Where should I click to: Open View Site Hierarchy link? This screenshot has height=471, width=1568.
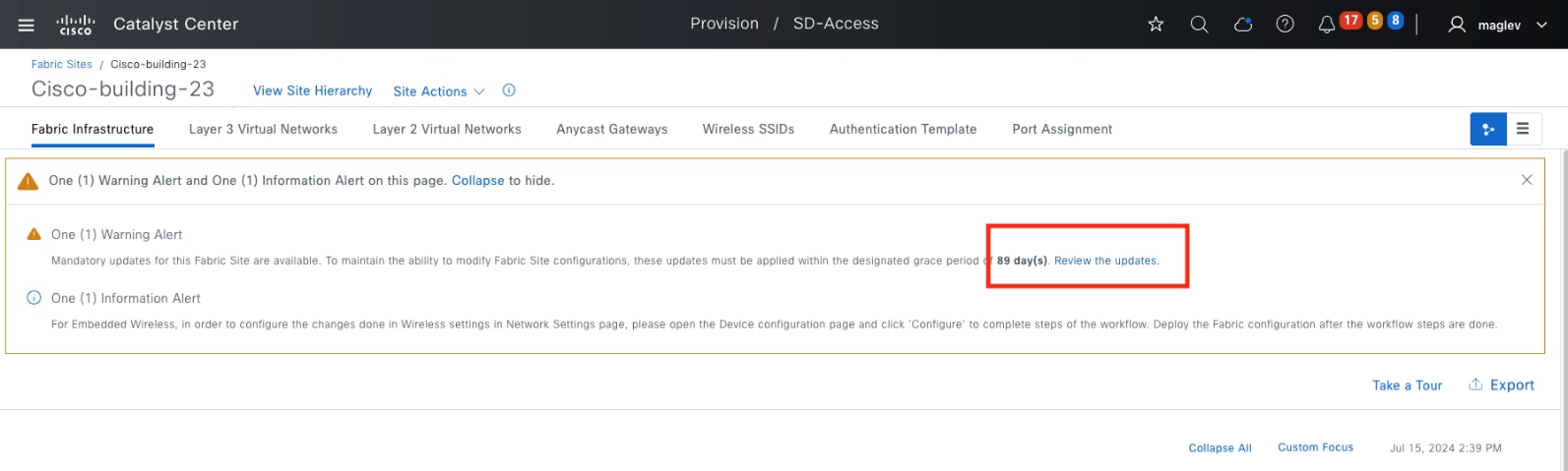click(x=312, y=90)
